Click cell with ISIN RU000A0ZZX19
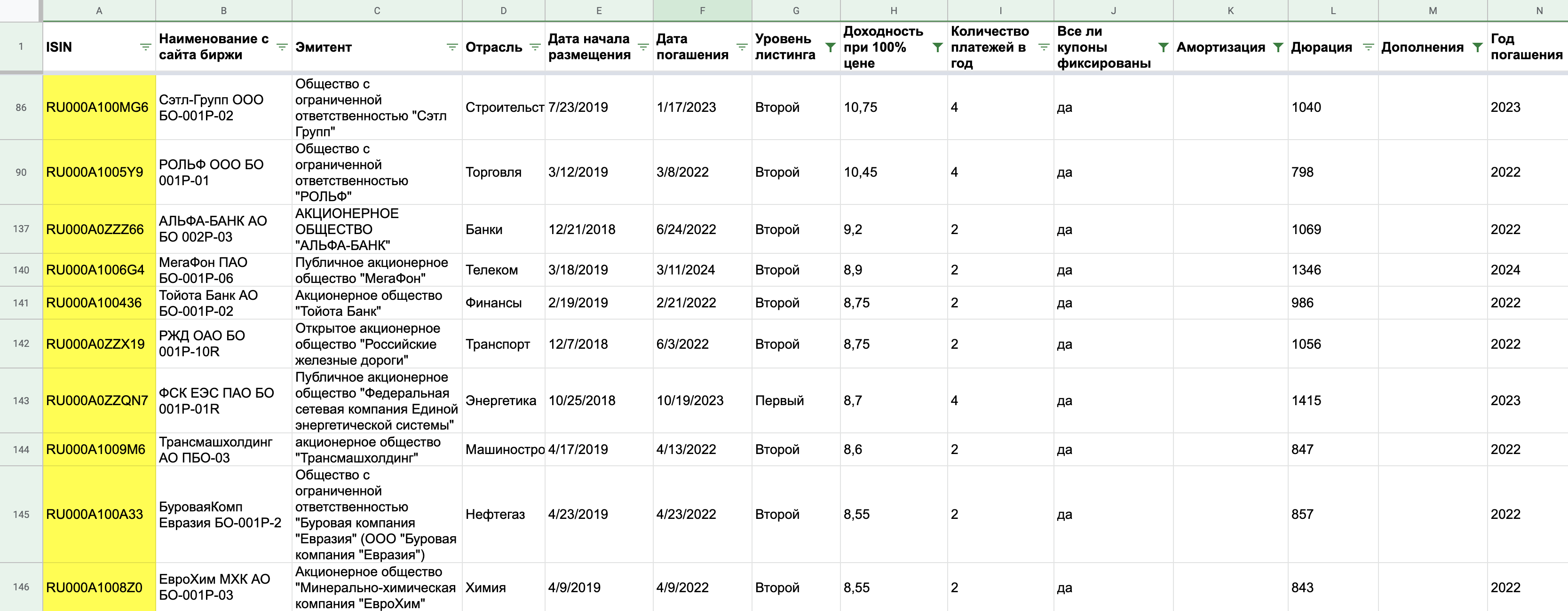The image size is (1568, 611). pyautogui.click(x=99, y=344)
